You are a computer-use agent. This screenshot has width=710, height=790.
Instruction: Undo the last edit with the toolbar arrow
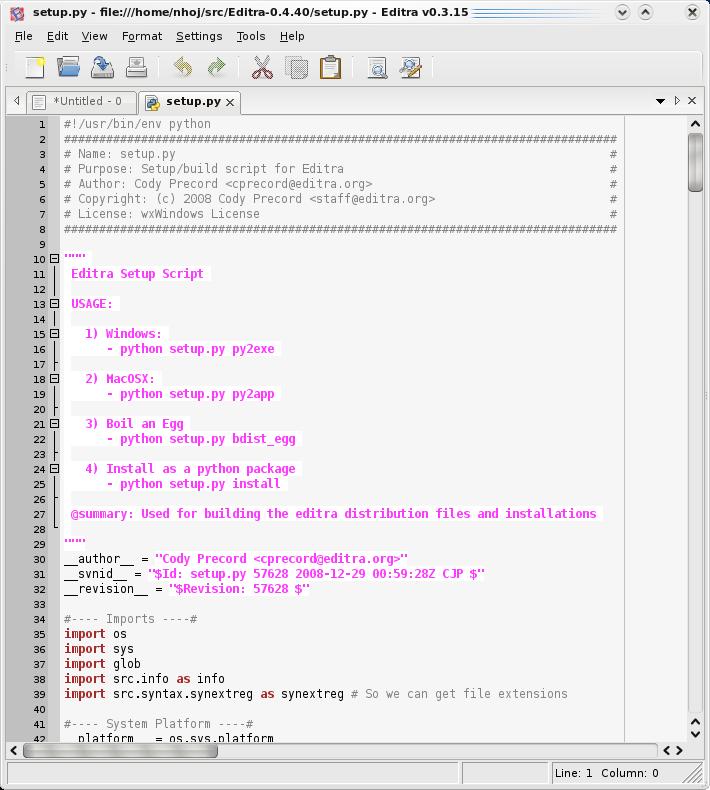(182, 68)
